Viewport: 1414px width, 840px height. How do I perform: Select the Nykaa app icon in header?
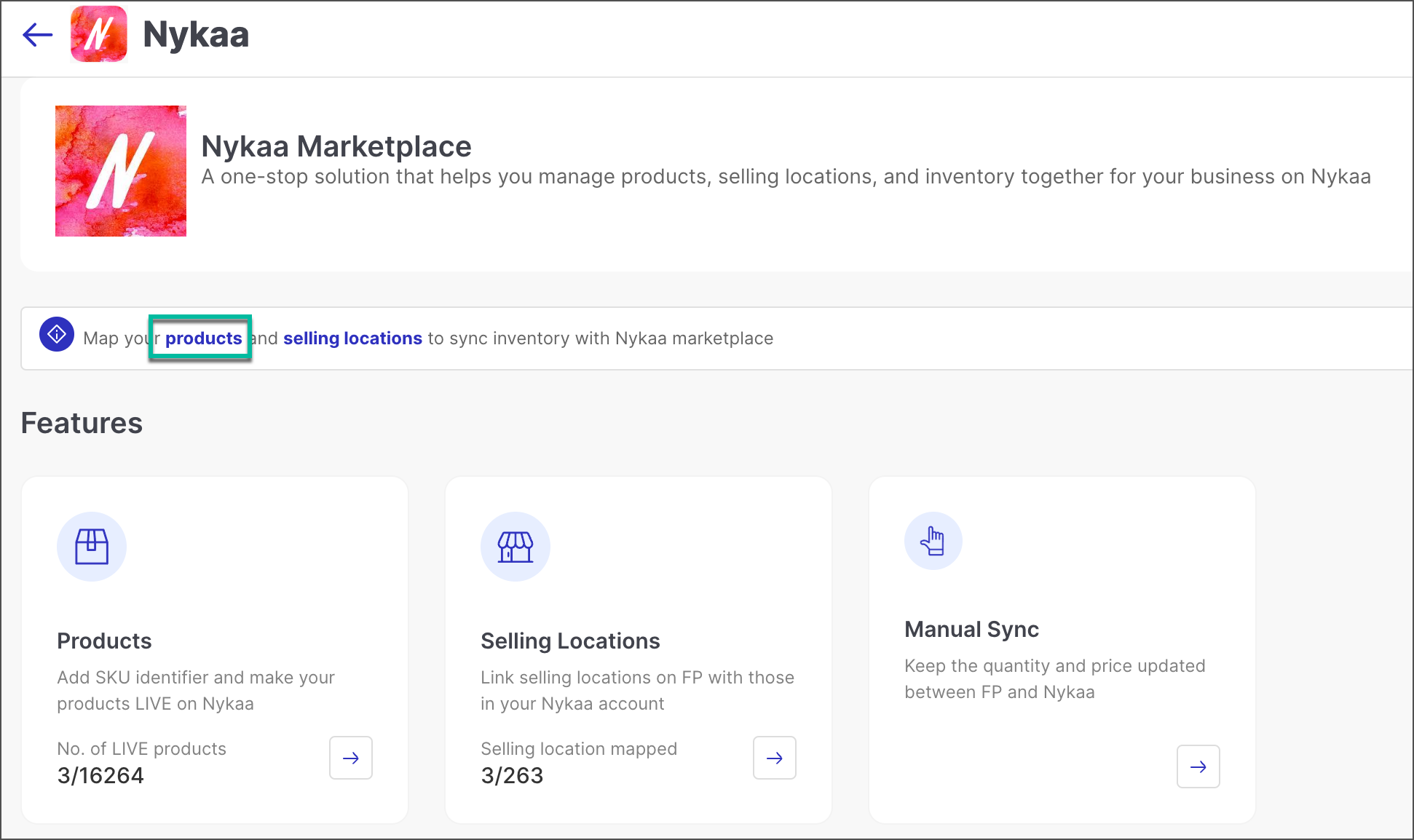(100, 34)
